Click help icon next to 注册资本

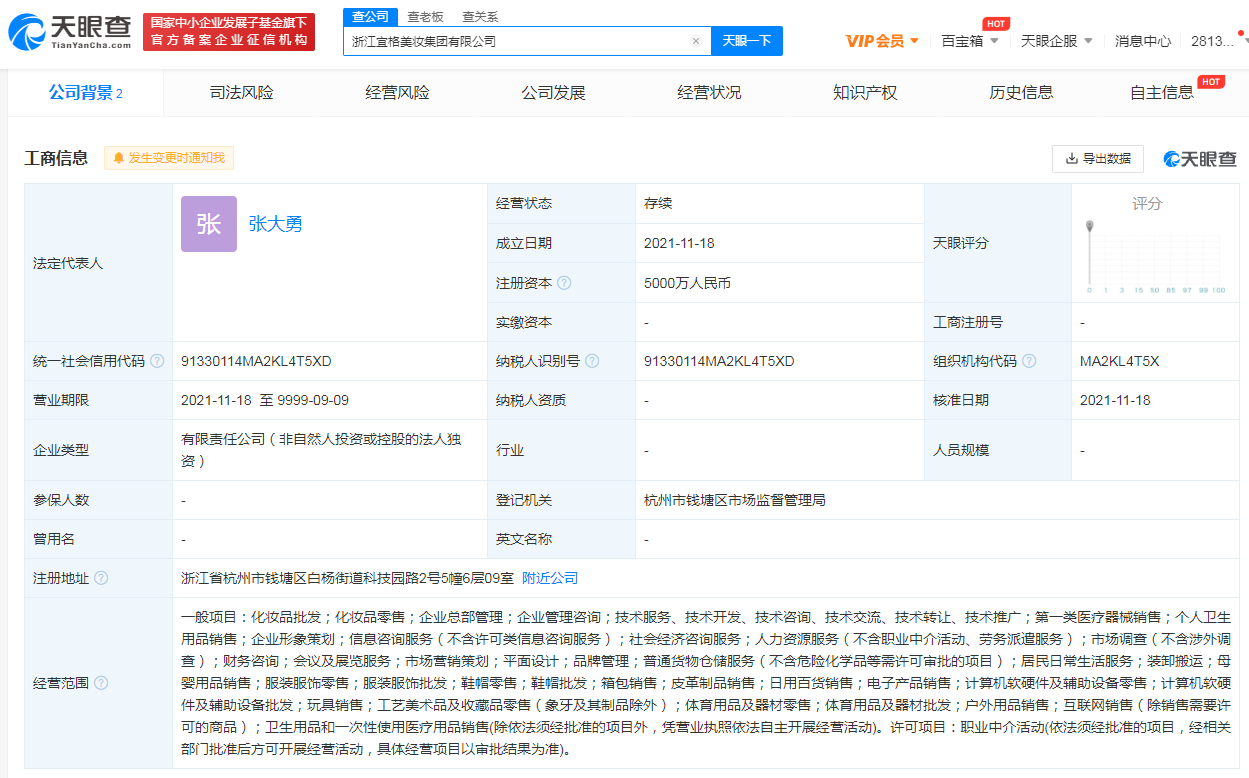[x=564, y=283]
